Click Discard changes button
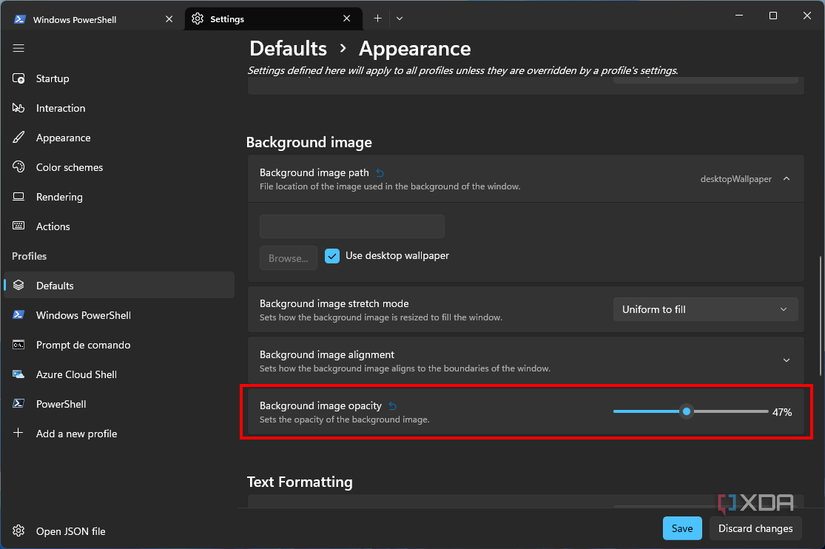The height and width of the screenshot is (549, 825). (x=755, y=529)
